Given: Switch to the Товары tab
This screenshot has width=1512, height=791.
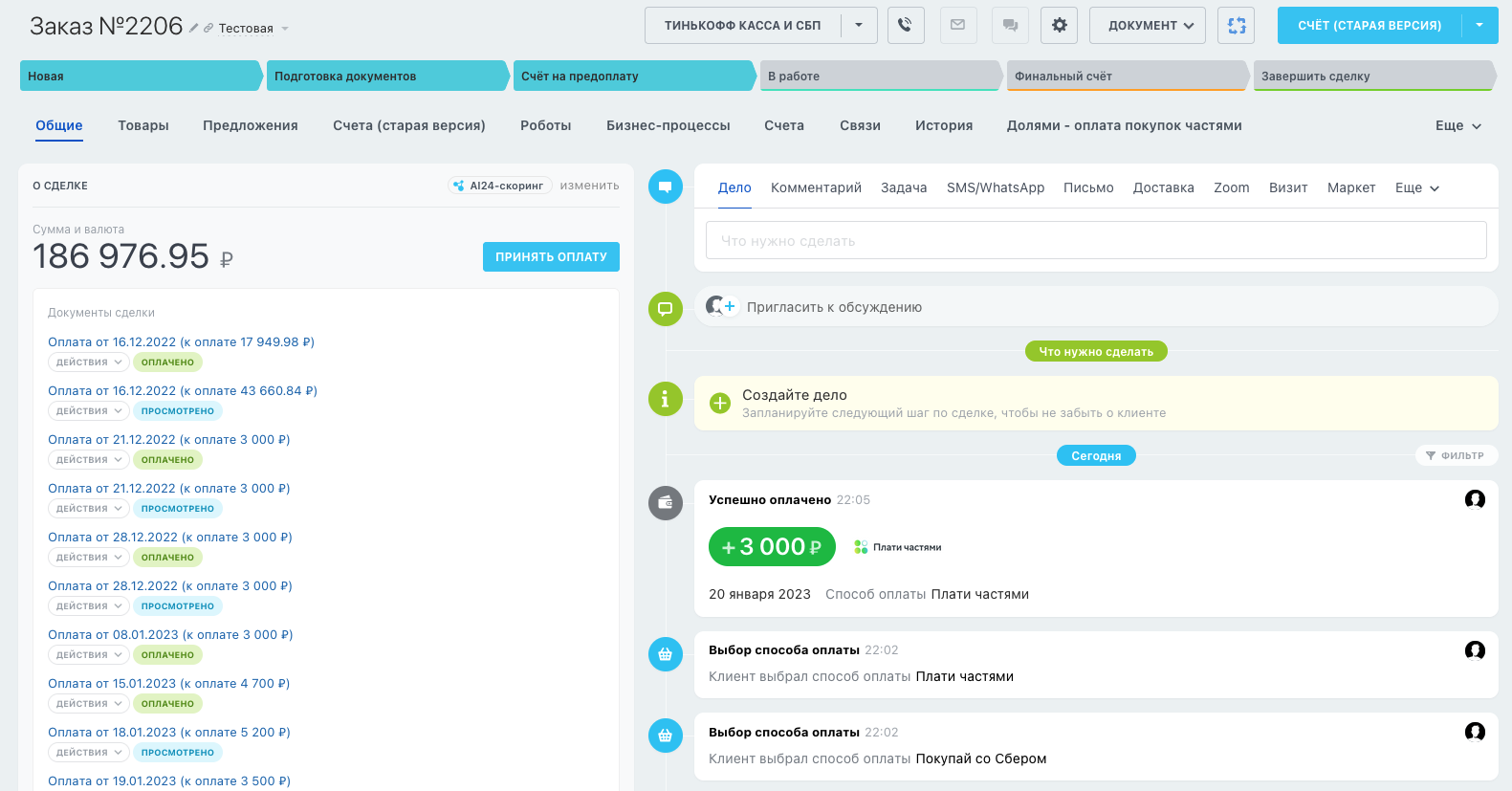Looking at the screenshot, I should (x=143, y=125).
